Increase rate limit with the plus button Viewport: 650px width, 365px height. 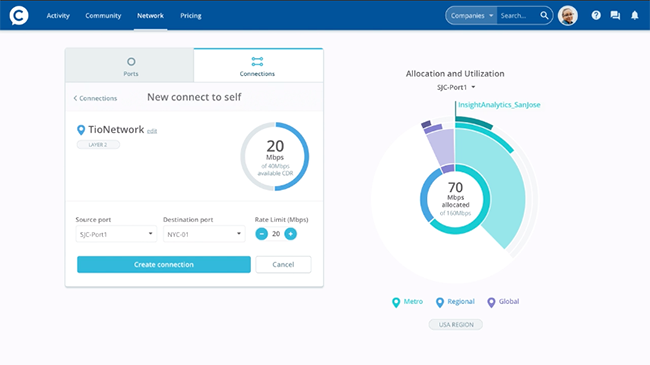291,234
